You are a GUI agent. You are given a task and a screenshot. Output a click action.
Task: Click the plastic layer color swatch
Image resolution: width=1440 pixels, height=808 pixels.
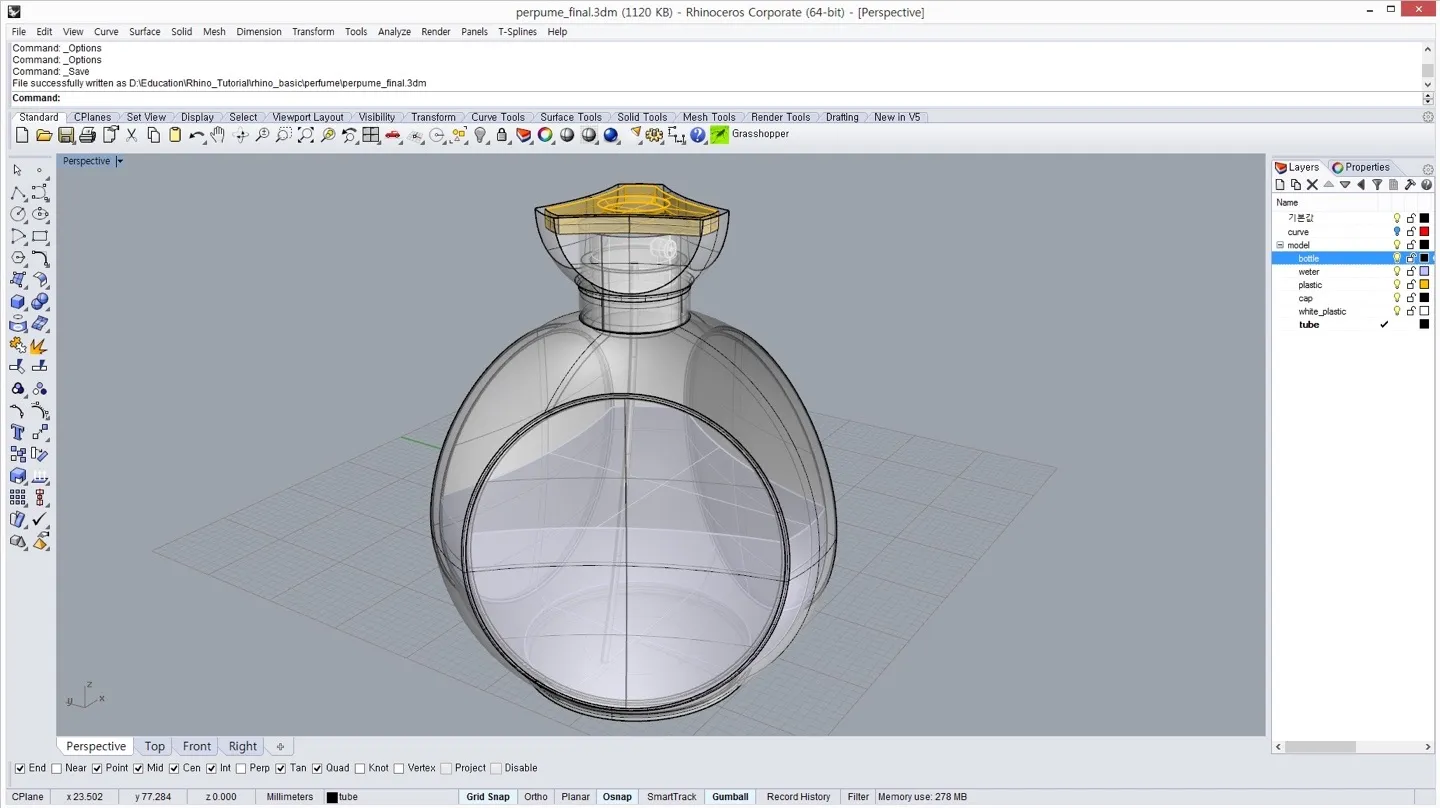point(1425,285)
